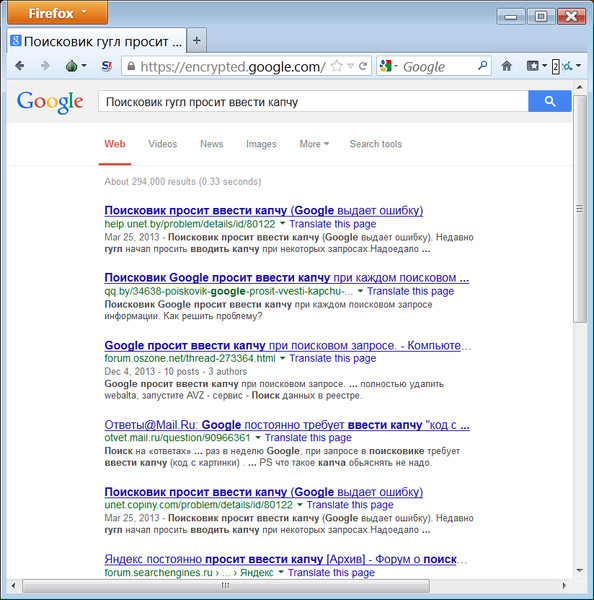The image size is (594, 600).
Task: Click the horizontal scrollbar left arrow
Action: pos(14,585)
